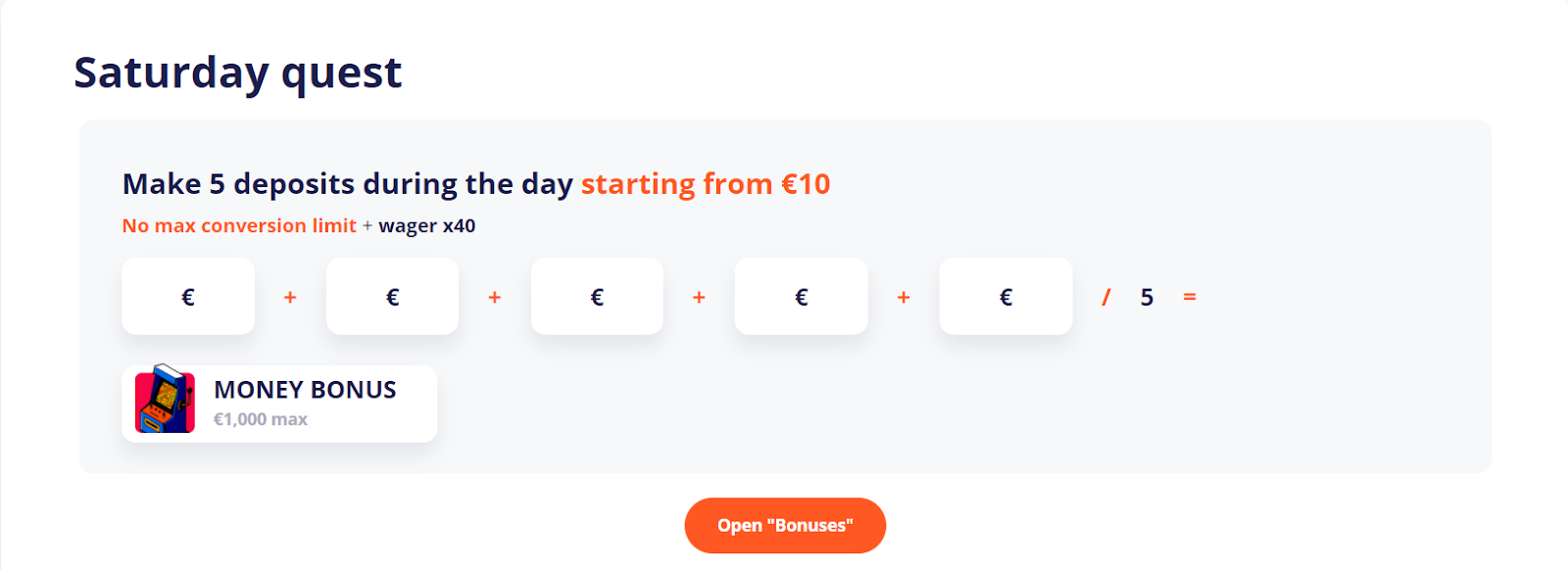1568x570 pixels.
Task: Click the "€1,000 max" caption
Action: tap(261, 419)
